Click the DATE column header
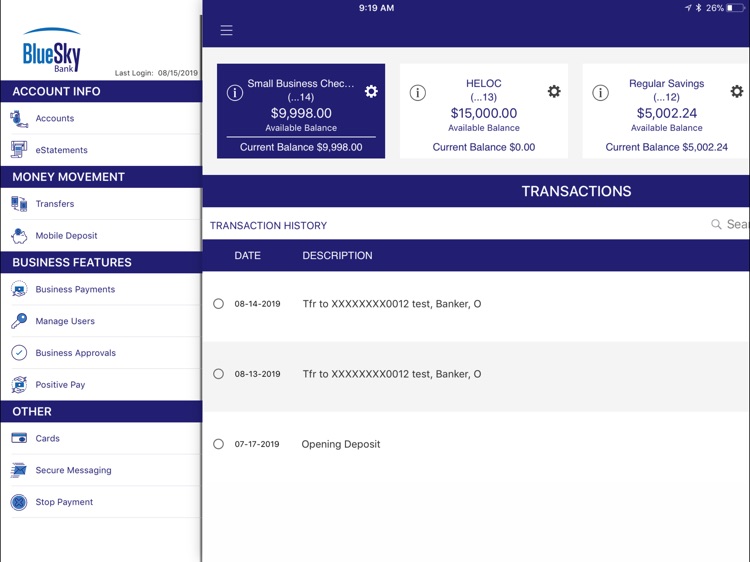The image size is (750, 562). (x=247, y=256)
